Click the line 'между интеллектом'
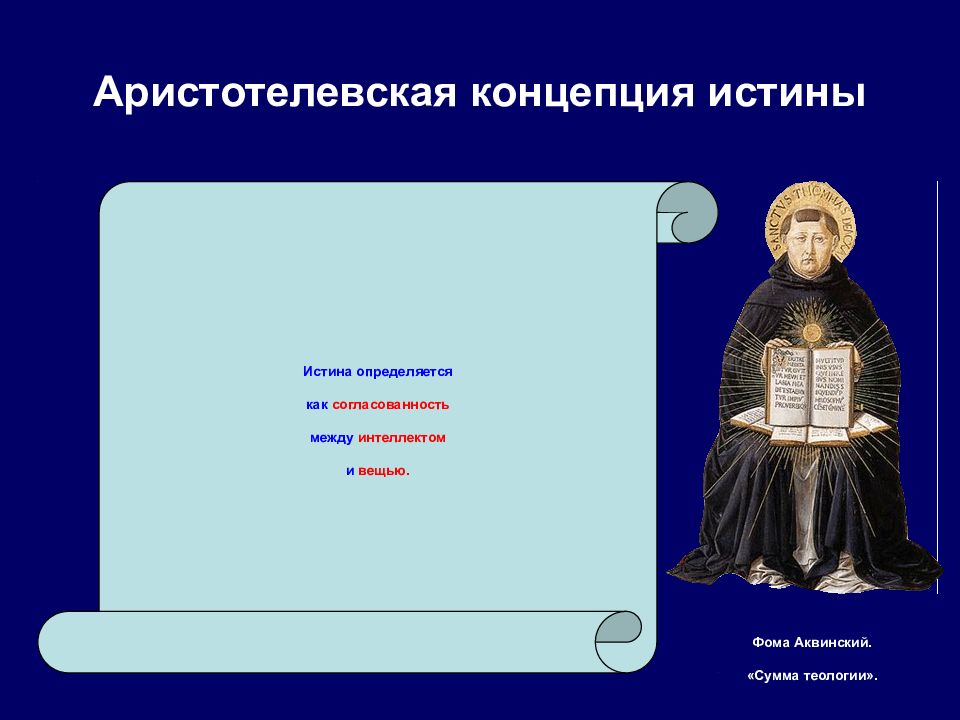This screenshot has height=720, width=960. pos(378,438)
